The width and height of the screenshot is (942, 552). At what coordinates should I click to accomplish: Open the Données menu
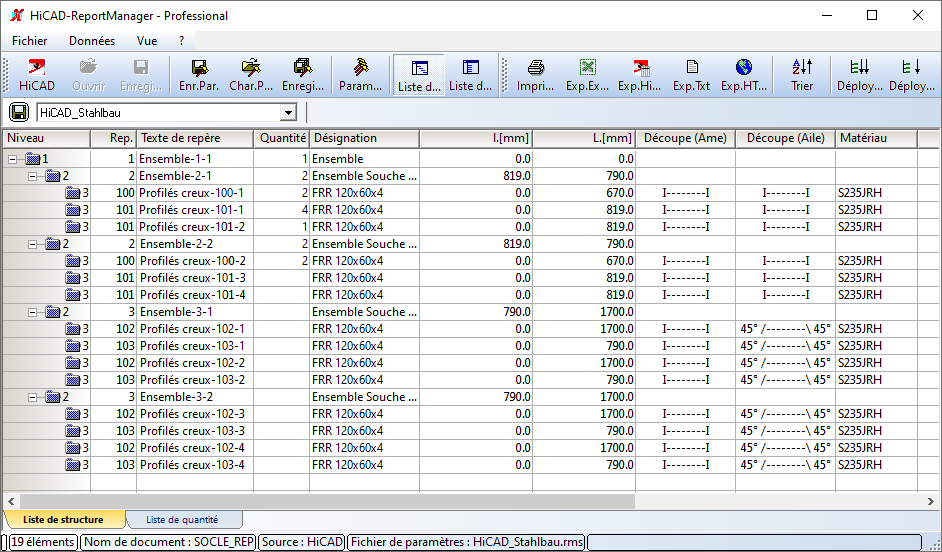pyautogui.click(x=92, y=41)
